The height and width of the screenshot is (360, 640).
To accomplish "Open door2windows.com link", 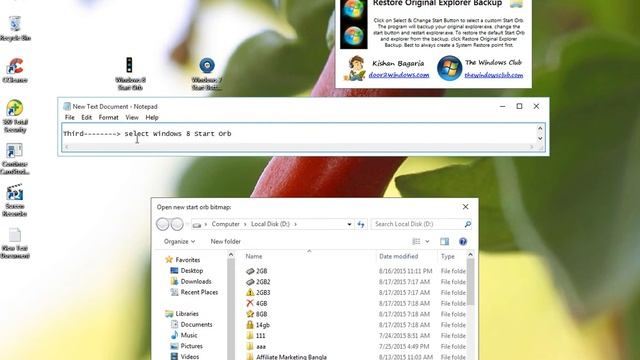I will [x=399, y=75].
